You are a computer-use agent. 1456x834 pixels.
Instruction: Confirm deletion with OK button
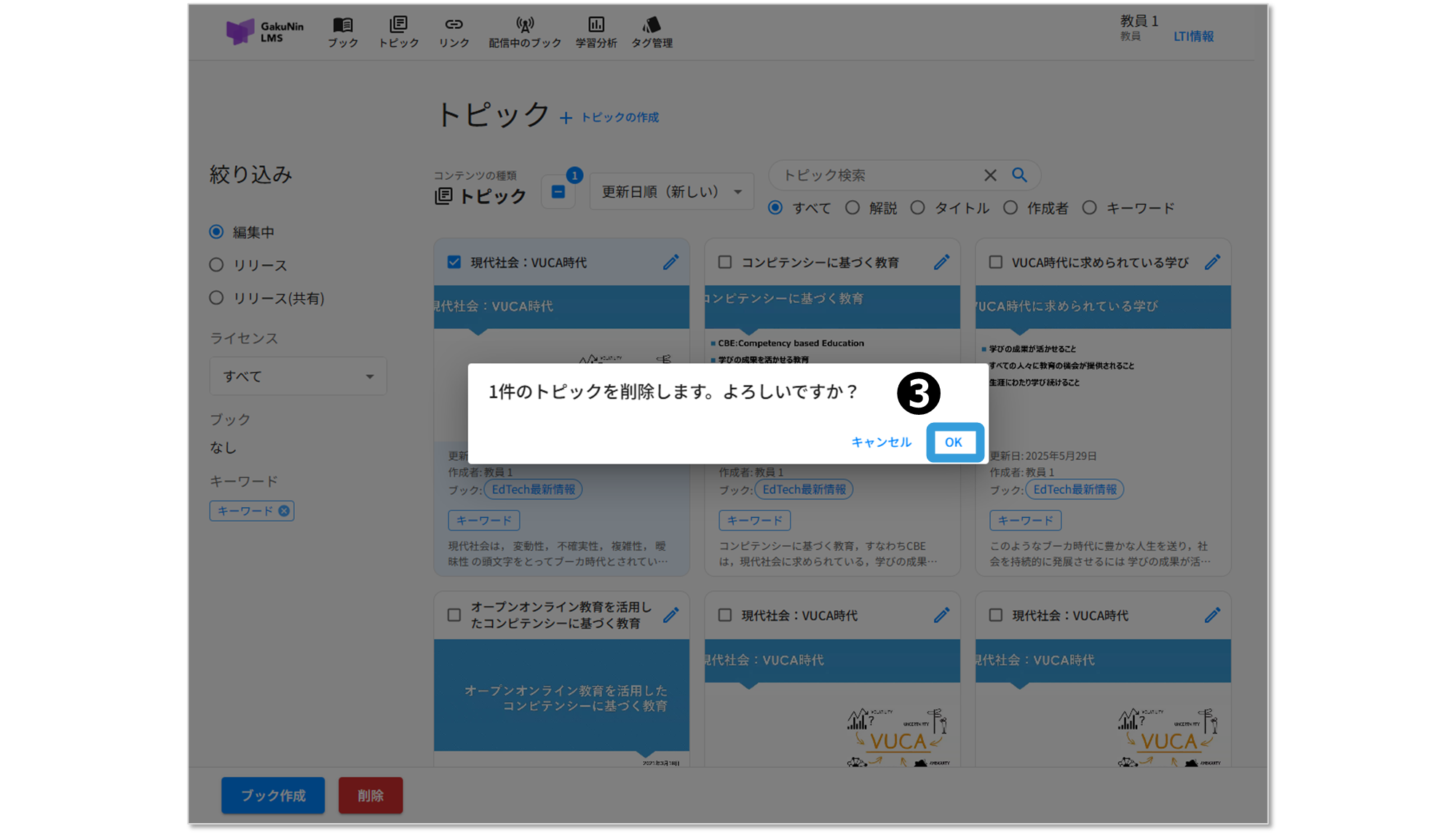coord(954,442)
